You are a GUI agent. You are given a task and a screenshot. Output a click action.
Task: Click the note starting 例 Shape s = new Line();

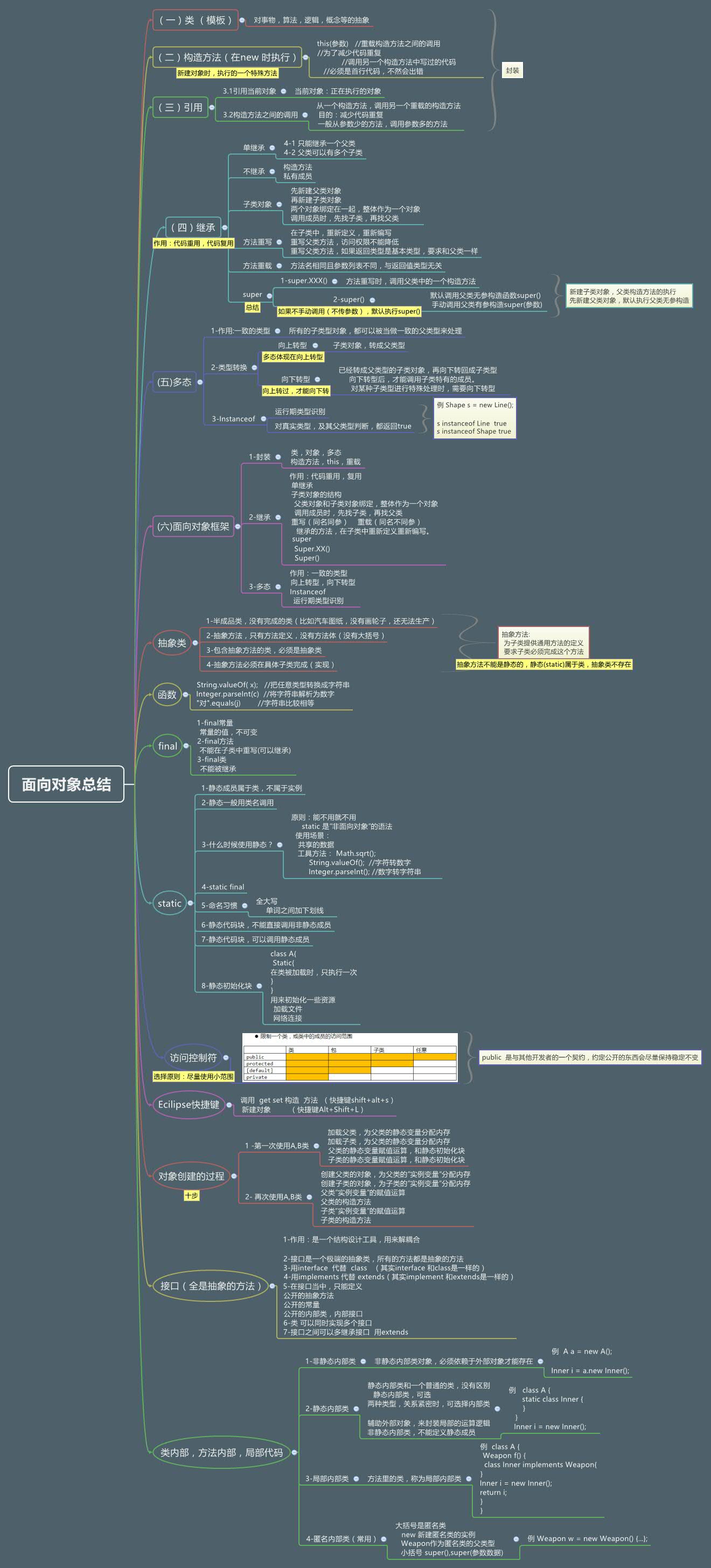(475, 417)
